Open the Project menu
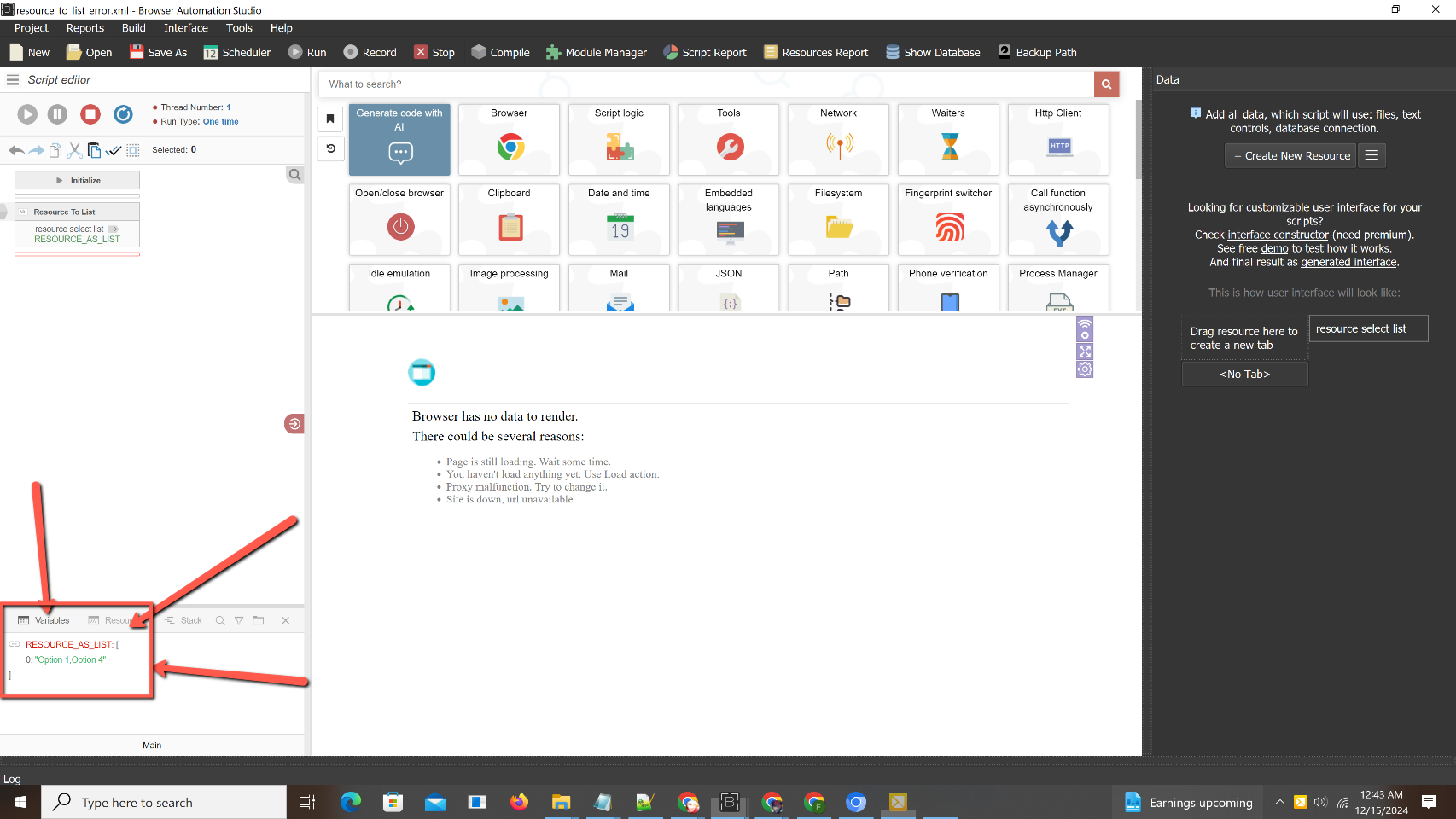The width and height of the screenshot is (1456, 819). 31,27
